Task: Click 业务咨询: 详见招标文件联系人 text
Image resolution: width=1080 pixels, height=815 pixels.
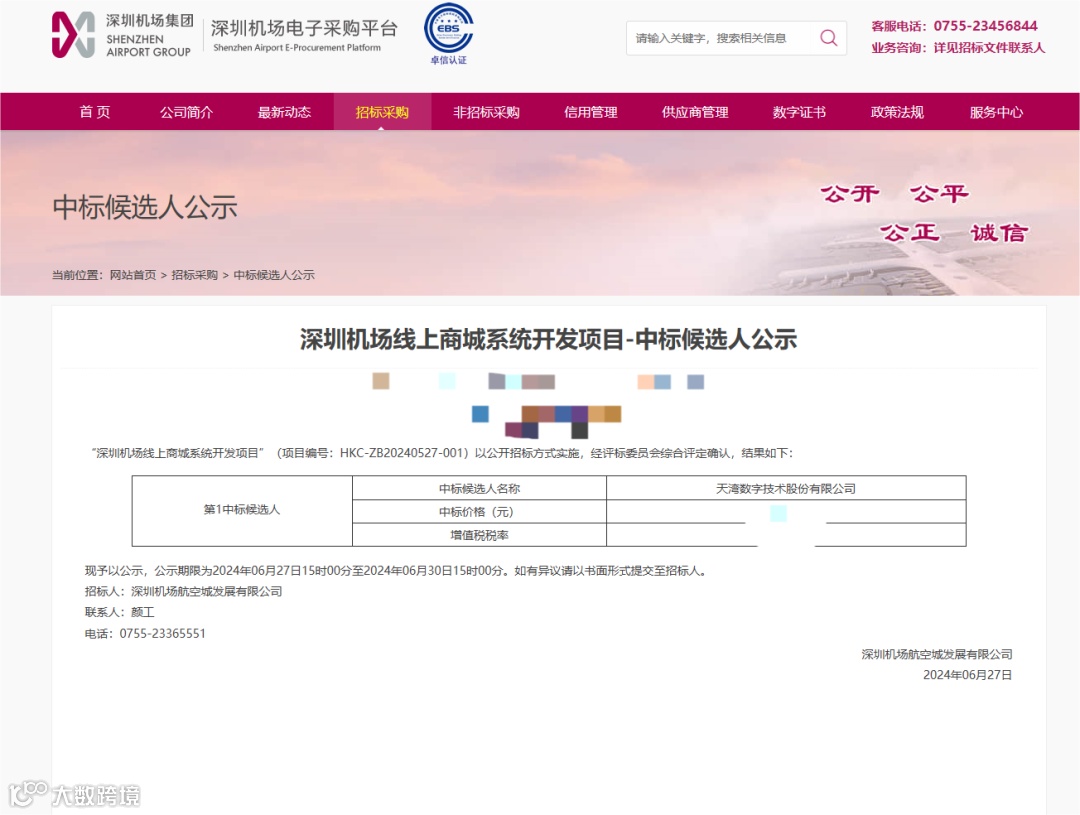Action: pos(957,48)
